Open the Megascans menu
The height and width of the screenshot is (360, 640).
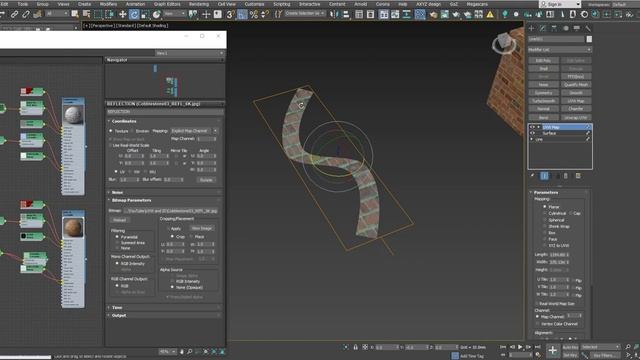click(477, 4)
